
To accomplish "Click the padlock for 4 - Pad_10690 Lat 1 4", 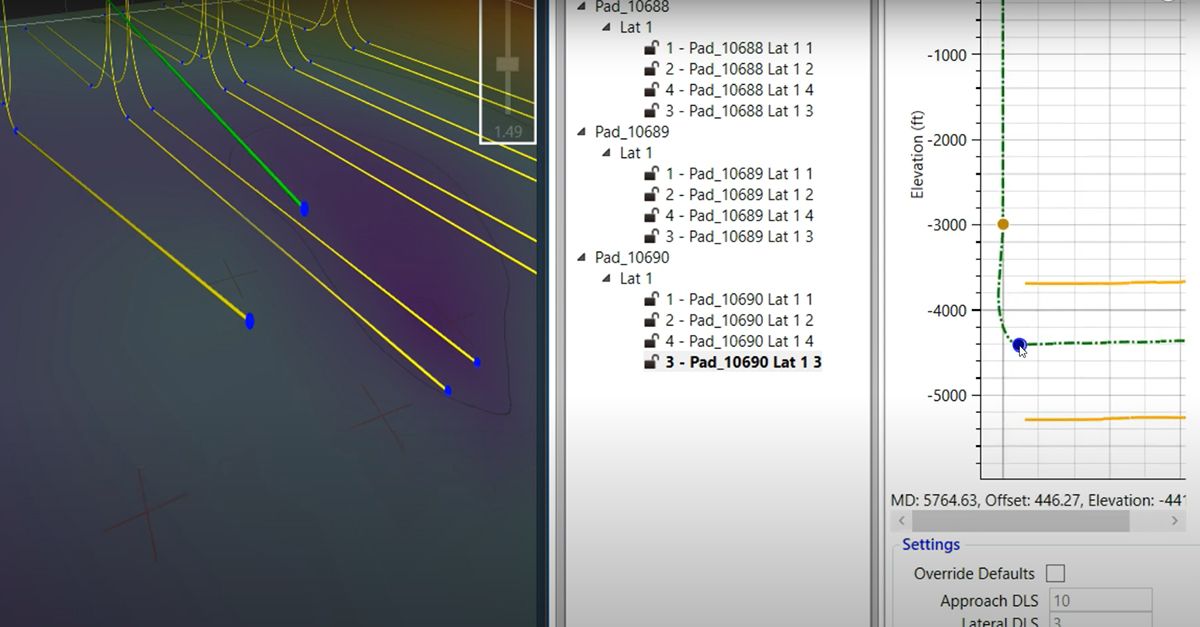I will click(x=649, y=341).
